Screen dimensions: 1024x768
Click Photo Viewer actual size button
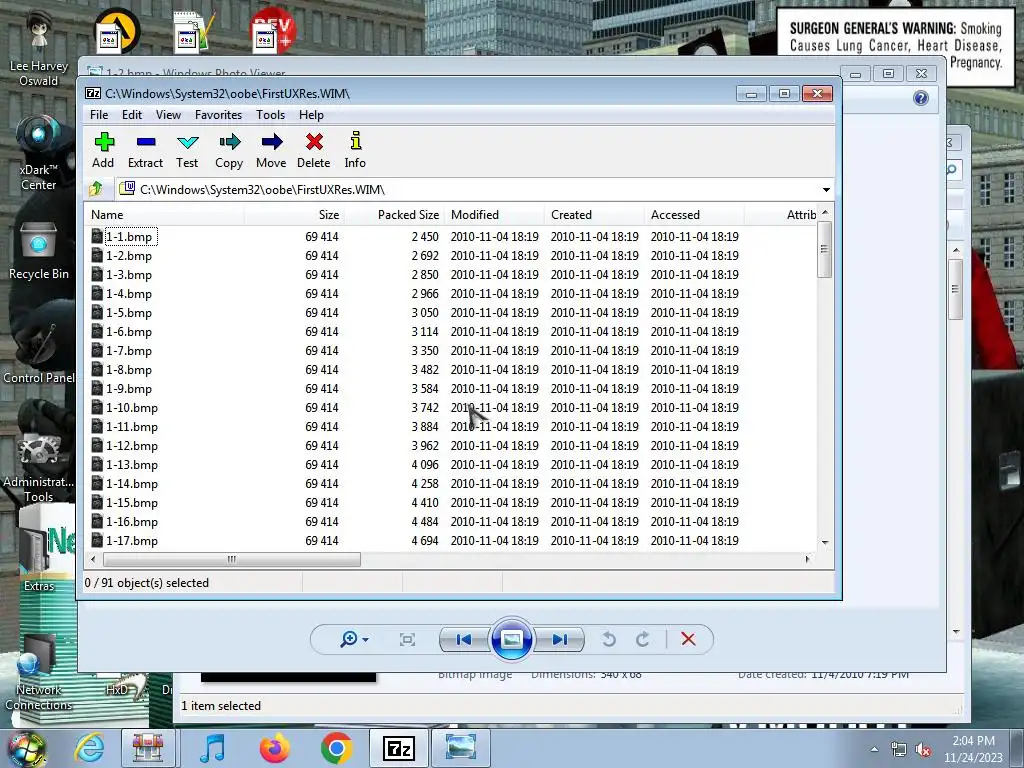pyautogui.click(x=408, y=639)
